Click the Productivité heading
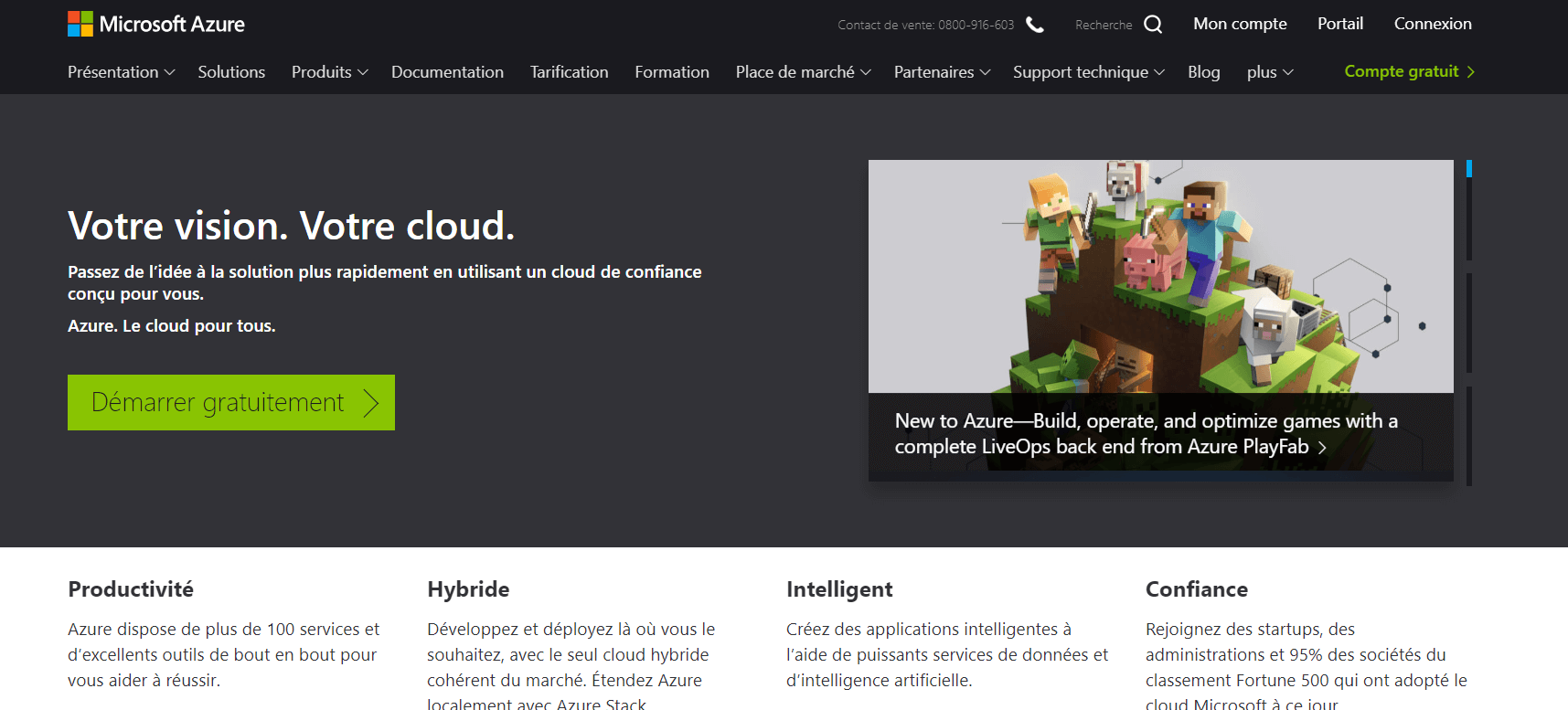The width and height of the screenshot is (1568, 710). point(131,589)
